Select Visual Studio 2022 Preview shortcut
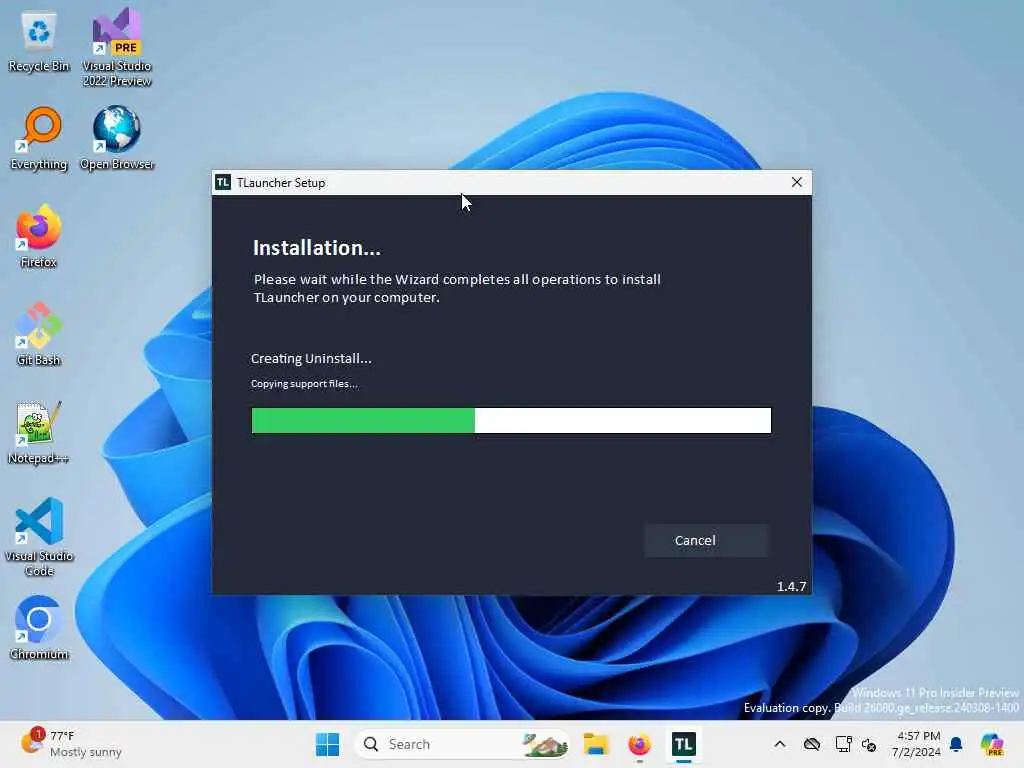This screenshot has height=768, width=1024. click(117, 48)
